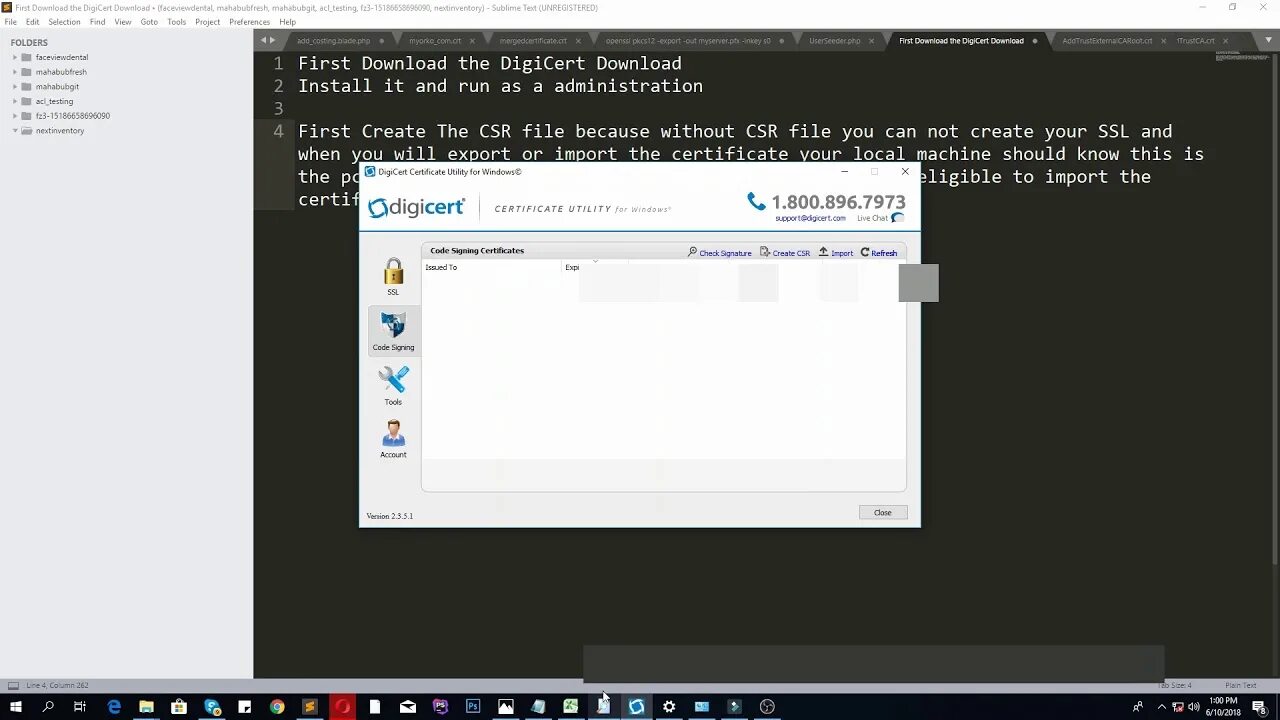Launch Microsoft Edge from taskbar
Image resolution: width=1280 pixels, height=720 pixels.
point(113,706)
